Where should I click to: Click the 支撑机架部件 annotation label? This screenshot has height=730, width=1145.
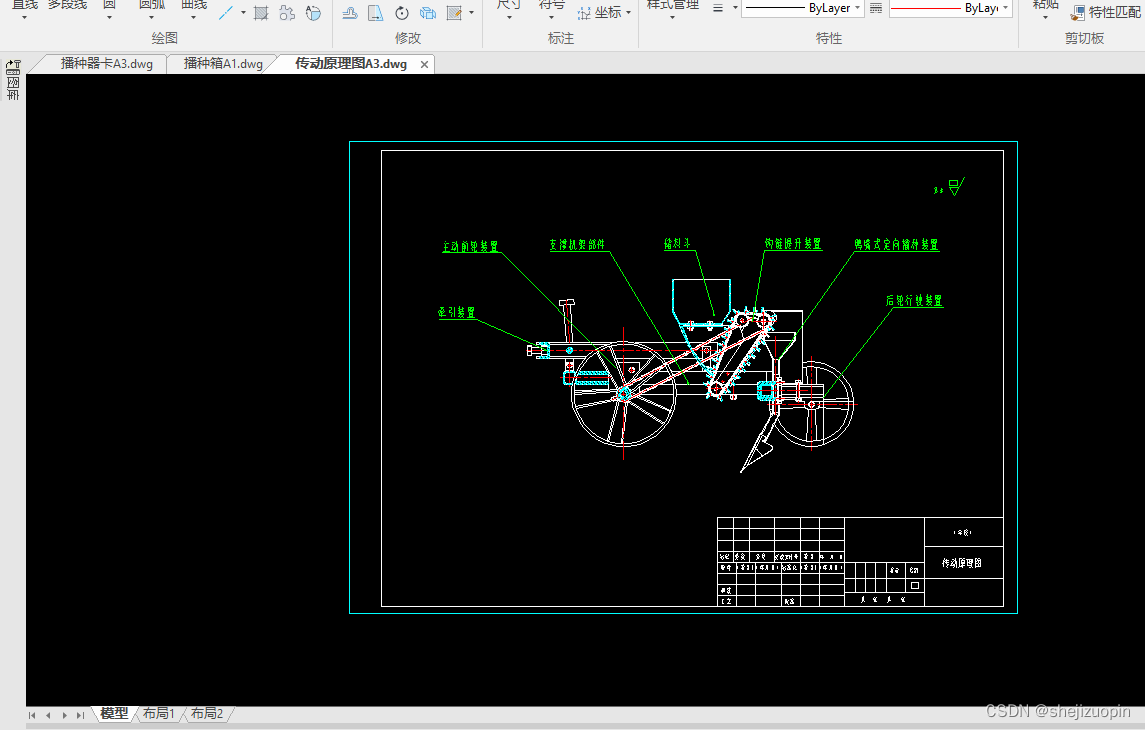coord(578,245)
